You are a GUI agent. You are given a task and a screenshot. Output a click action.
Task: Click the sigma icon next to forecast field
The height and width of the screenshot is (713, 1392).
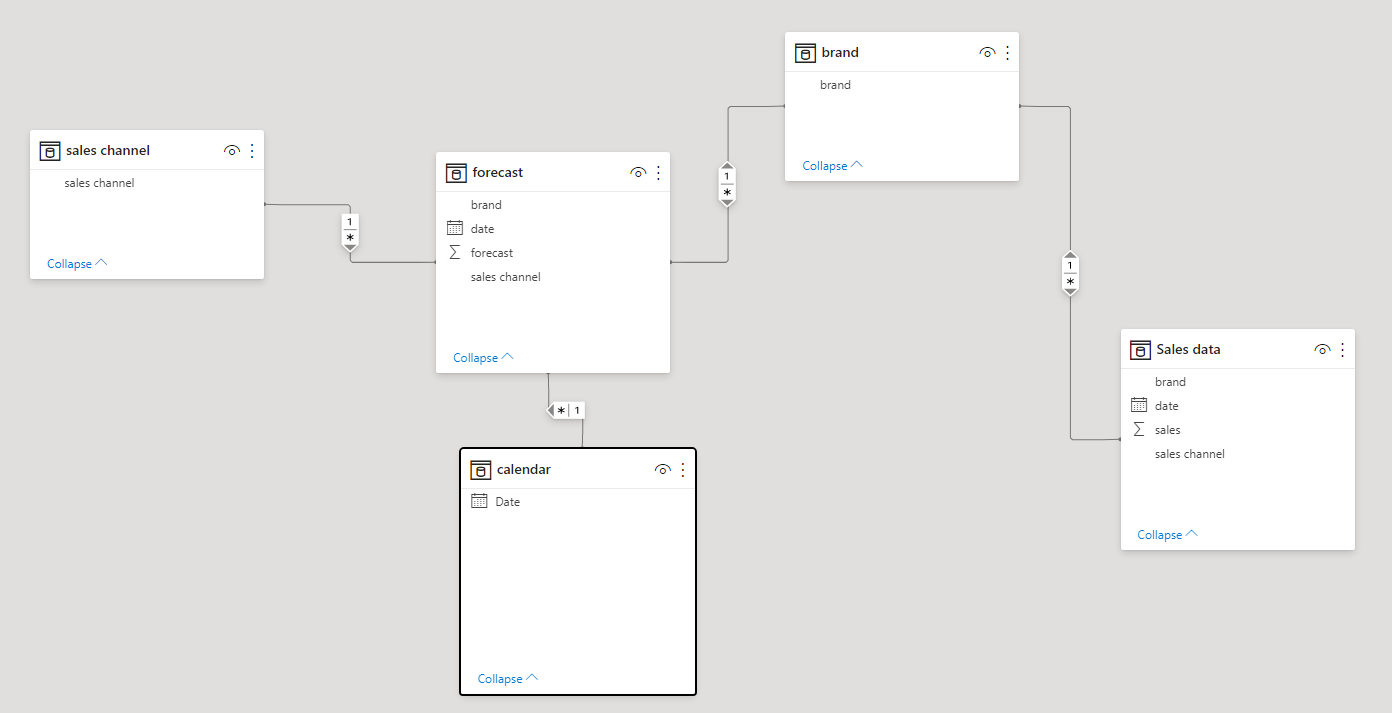455,253
